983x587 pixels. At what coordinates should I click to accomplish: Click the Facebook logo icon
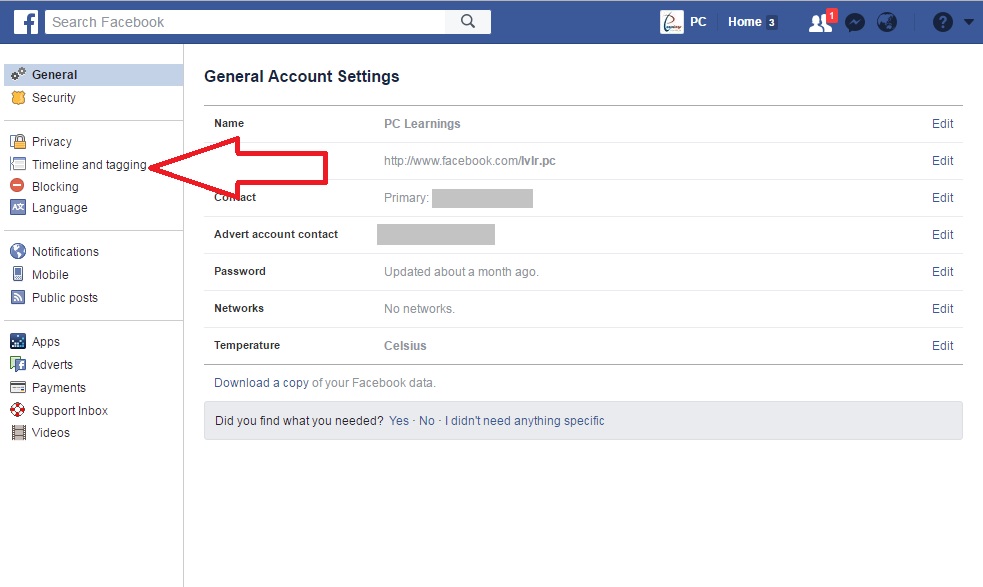[26, 22]
